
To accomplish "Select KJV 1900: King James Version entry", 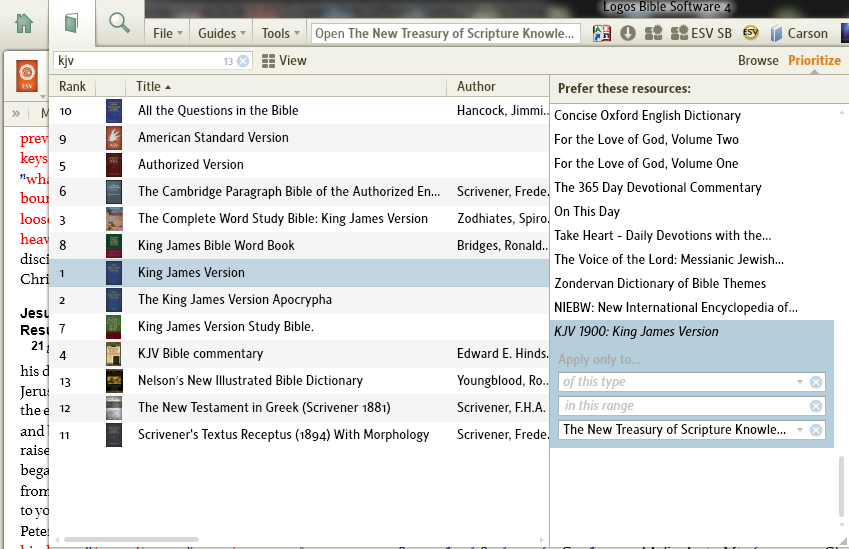I will [x=636, y=331].
